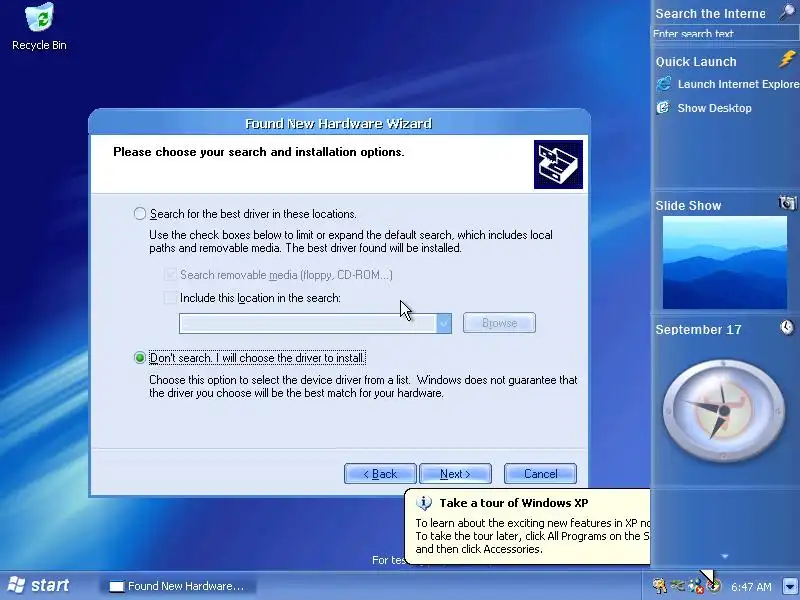Select the Found New Hardware taskbar button
The image size is (800, 600).
(177, 586)
